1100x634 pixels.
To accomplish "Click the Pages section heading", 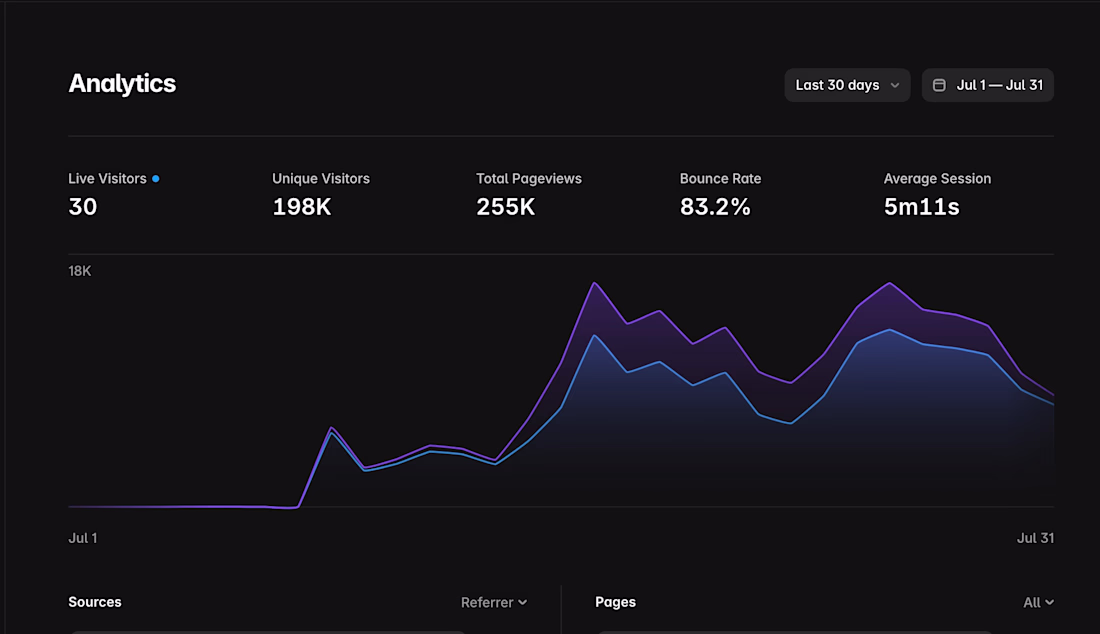I will point(615,602).
